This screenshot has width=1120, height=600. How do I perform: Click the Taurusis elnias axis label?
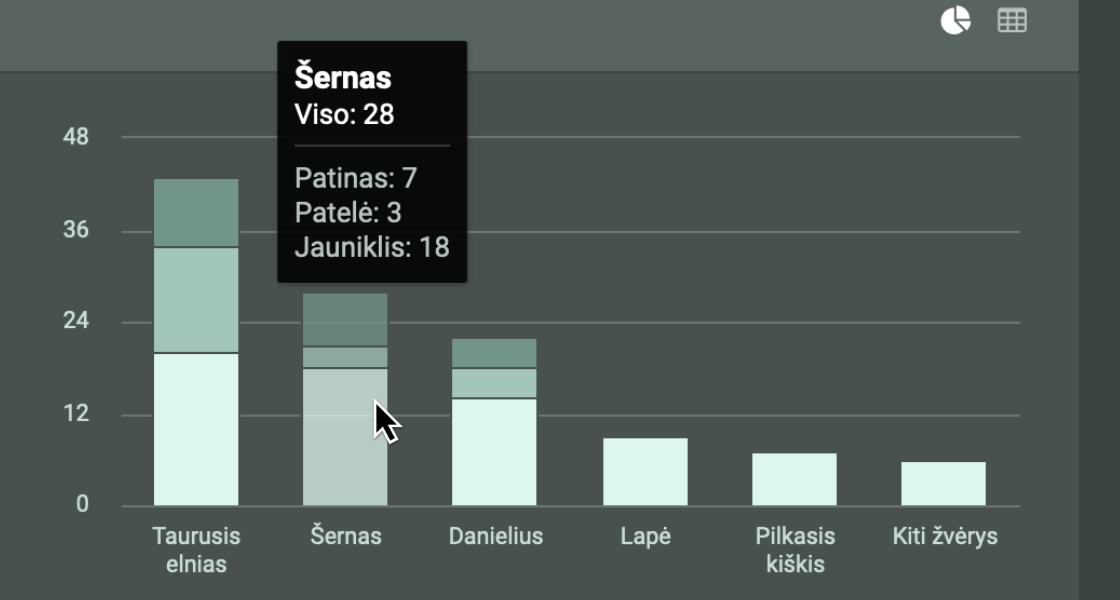(x=196, y=549)
